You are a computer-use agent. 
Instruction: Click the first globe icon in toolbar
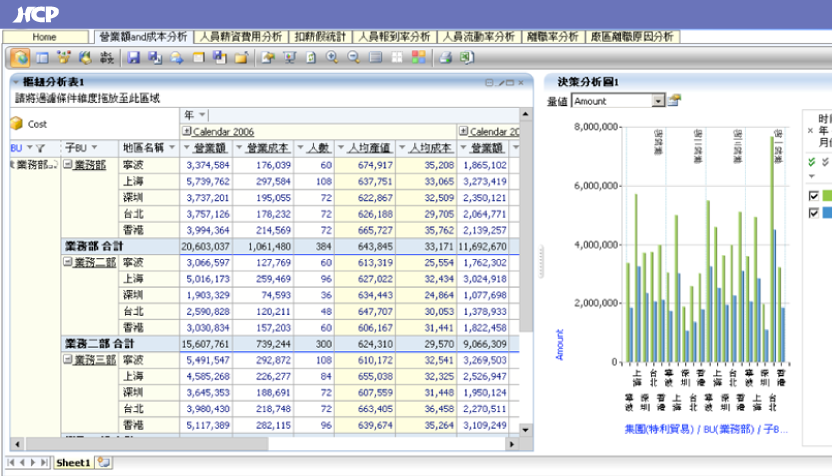pyautogui.click(x=20, y=57)
